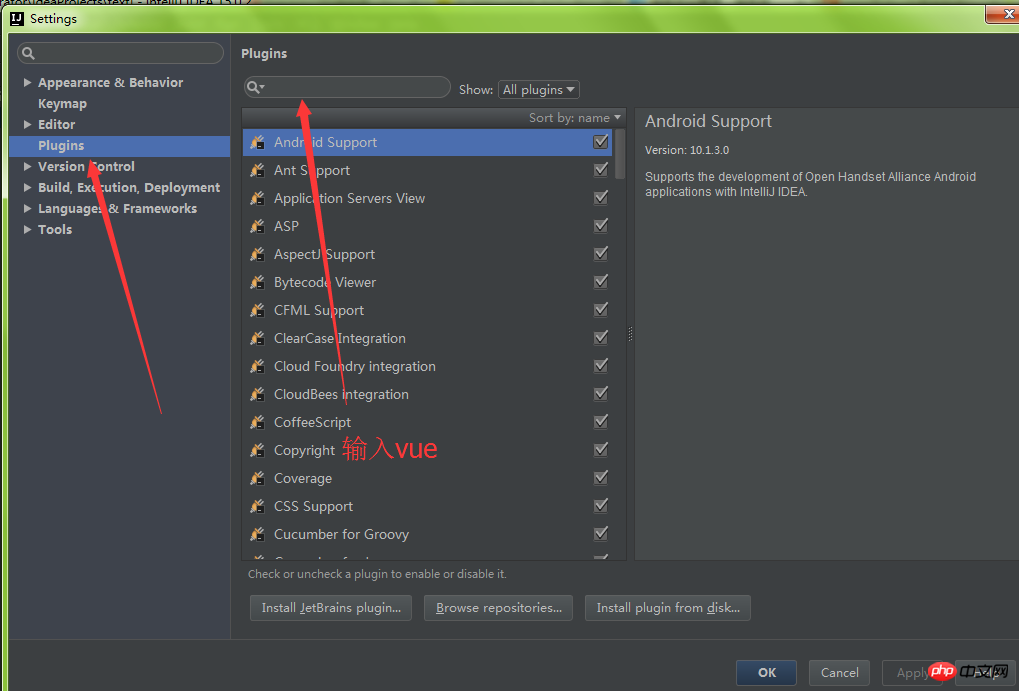Click the settings search magnifier icon
Image resolution: width=1019 pixels, height=691 pixels.
coord(28,53)
